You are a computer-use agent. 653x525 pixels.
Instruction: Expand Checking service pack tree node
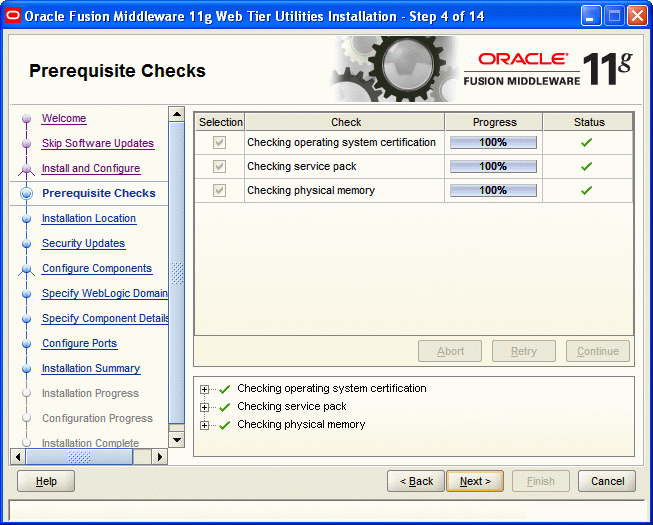[x=204, y=407]
